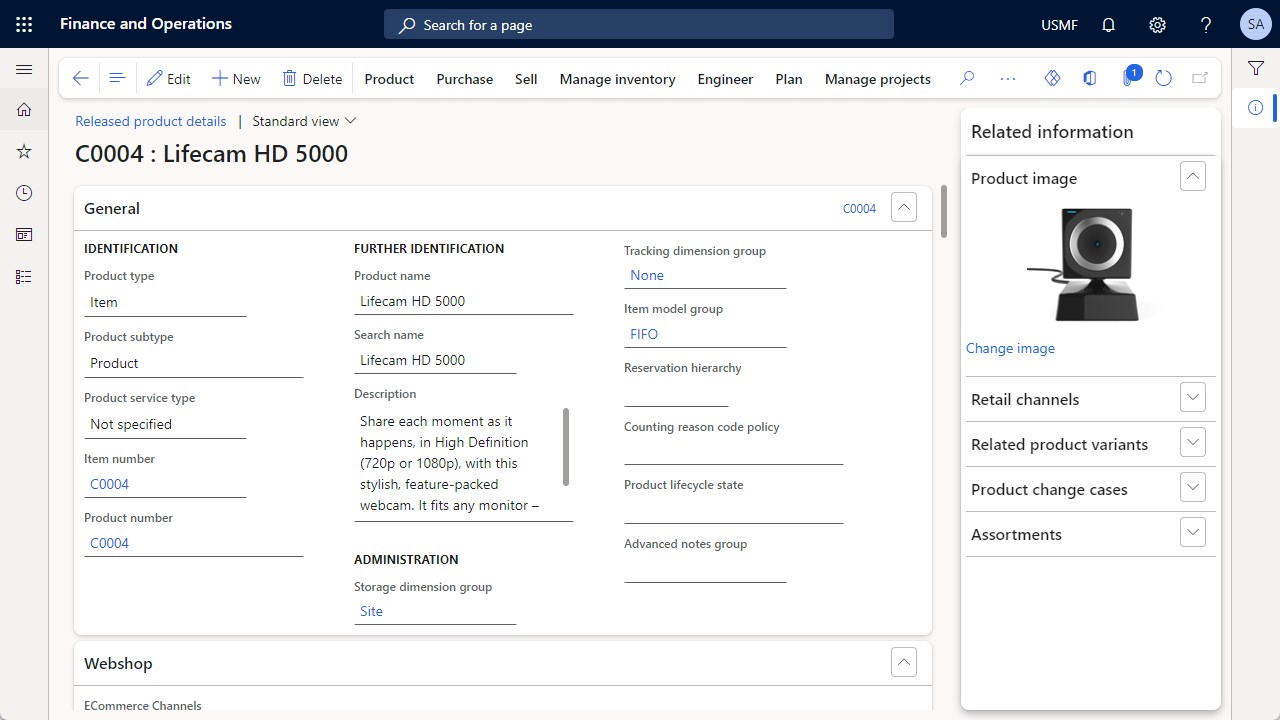Click the main page vertical scrollbar

tap(943, 211)
